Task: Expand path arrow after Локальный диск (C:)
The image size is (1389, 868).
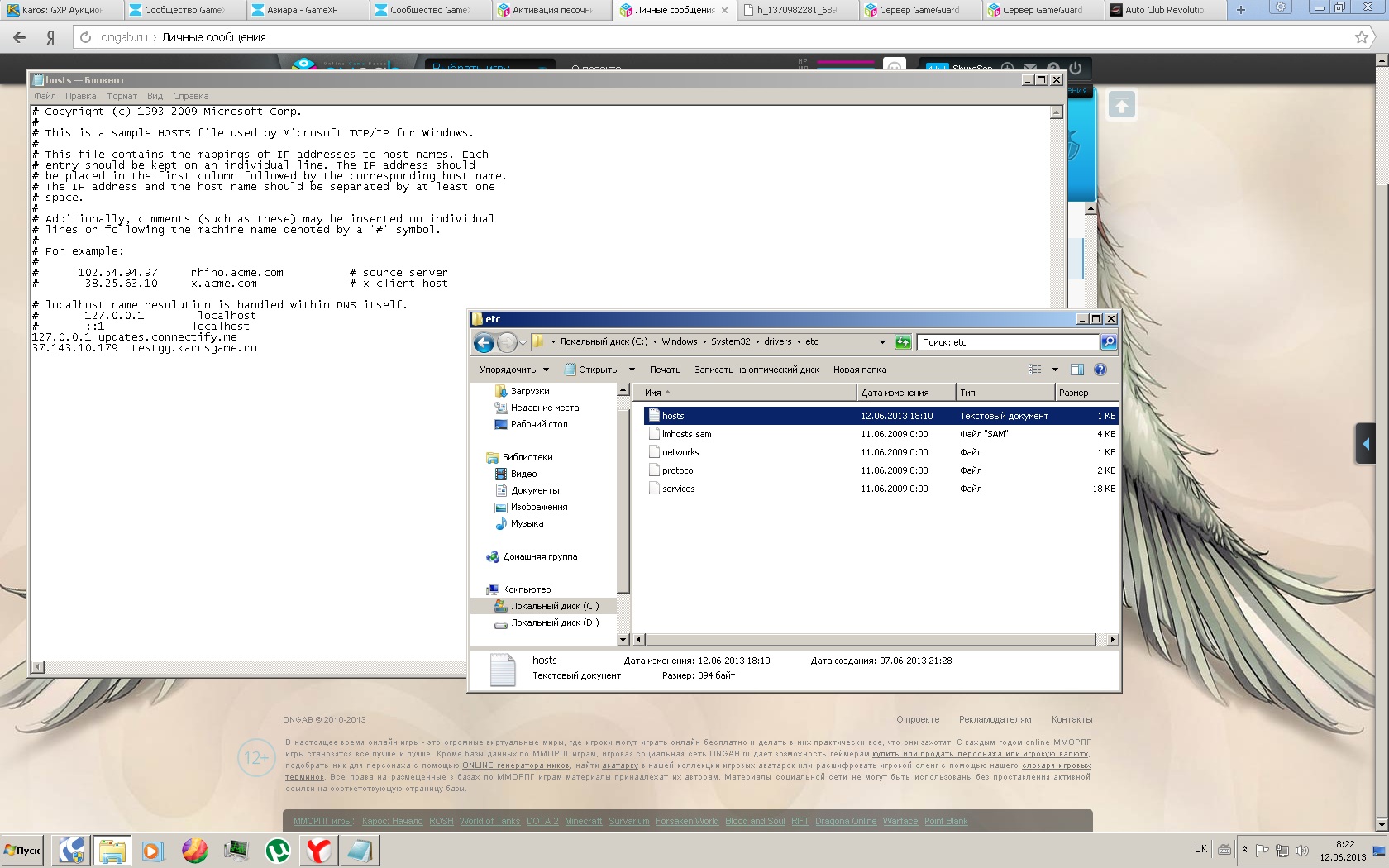Action: tap(655, 342)
